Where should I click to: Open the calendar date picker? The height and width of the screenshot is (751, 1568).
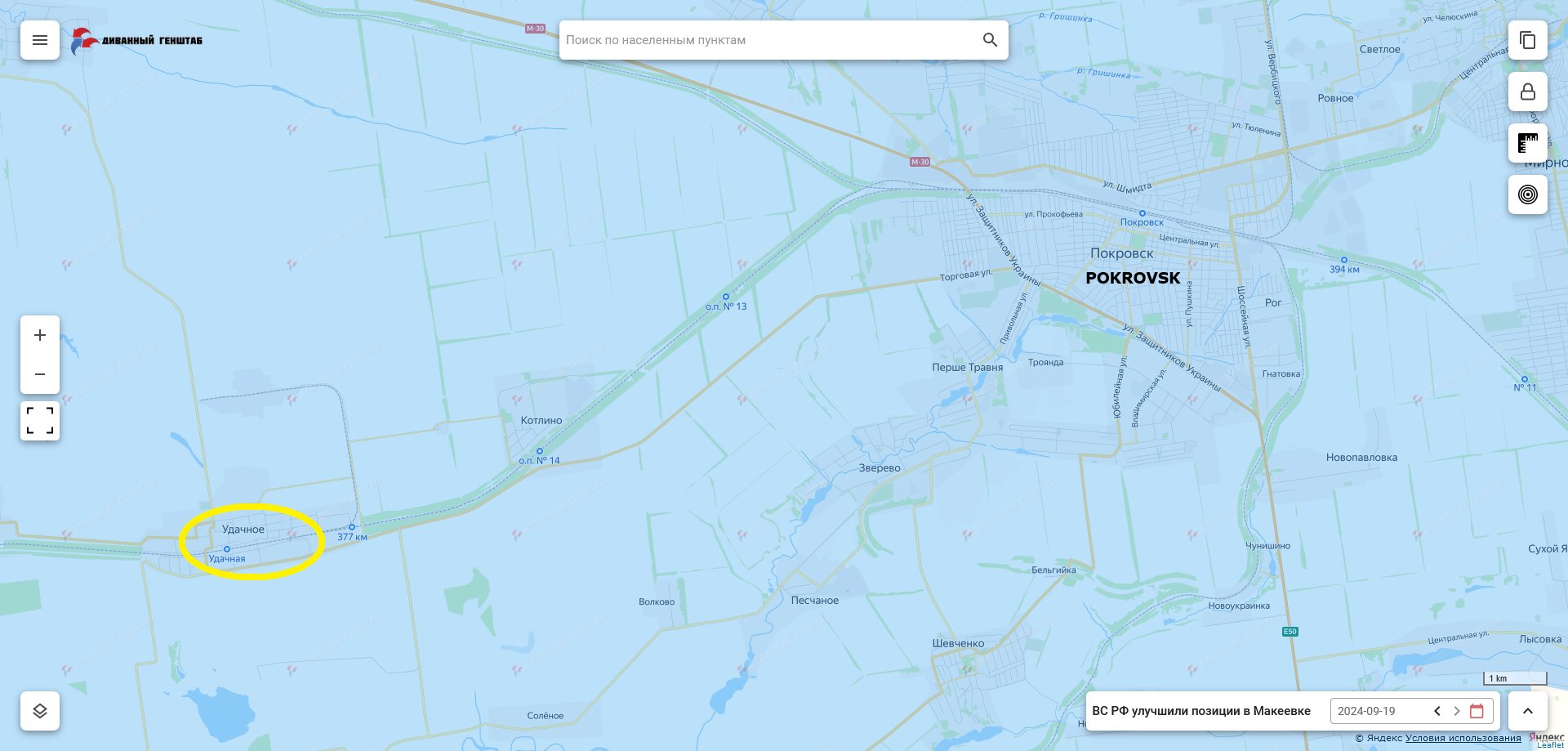click(1477, 711)
